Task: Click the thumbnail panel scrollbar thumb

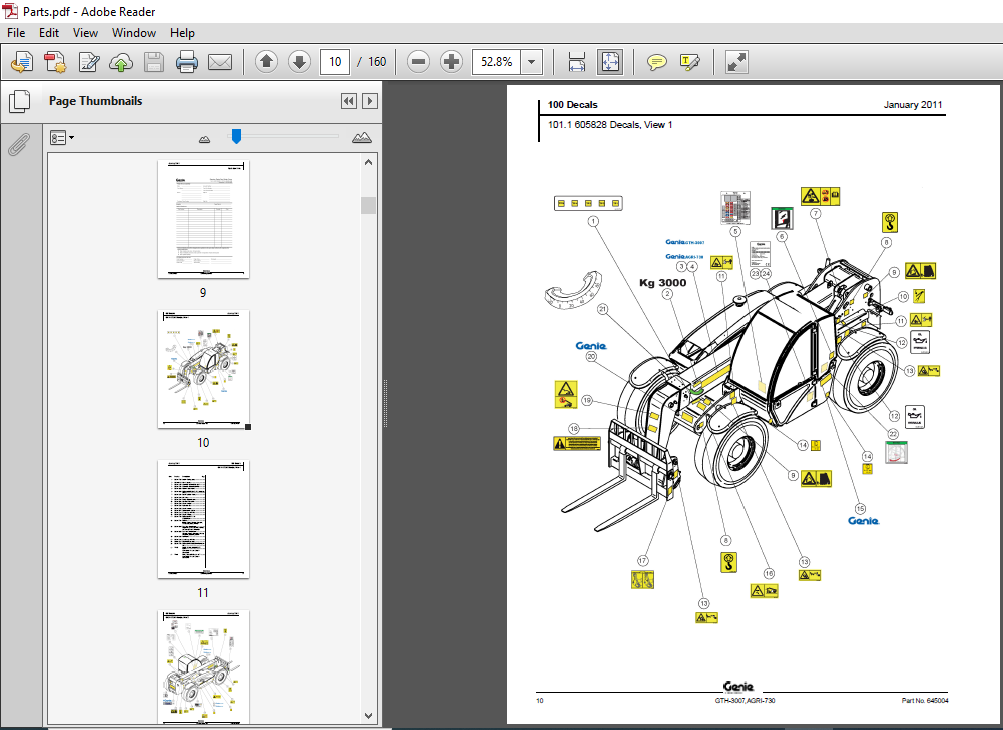Action: 368,205
